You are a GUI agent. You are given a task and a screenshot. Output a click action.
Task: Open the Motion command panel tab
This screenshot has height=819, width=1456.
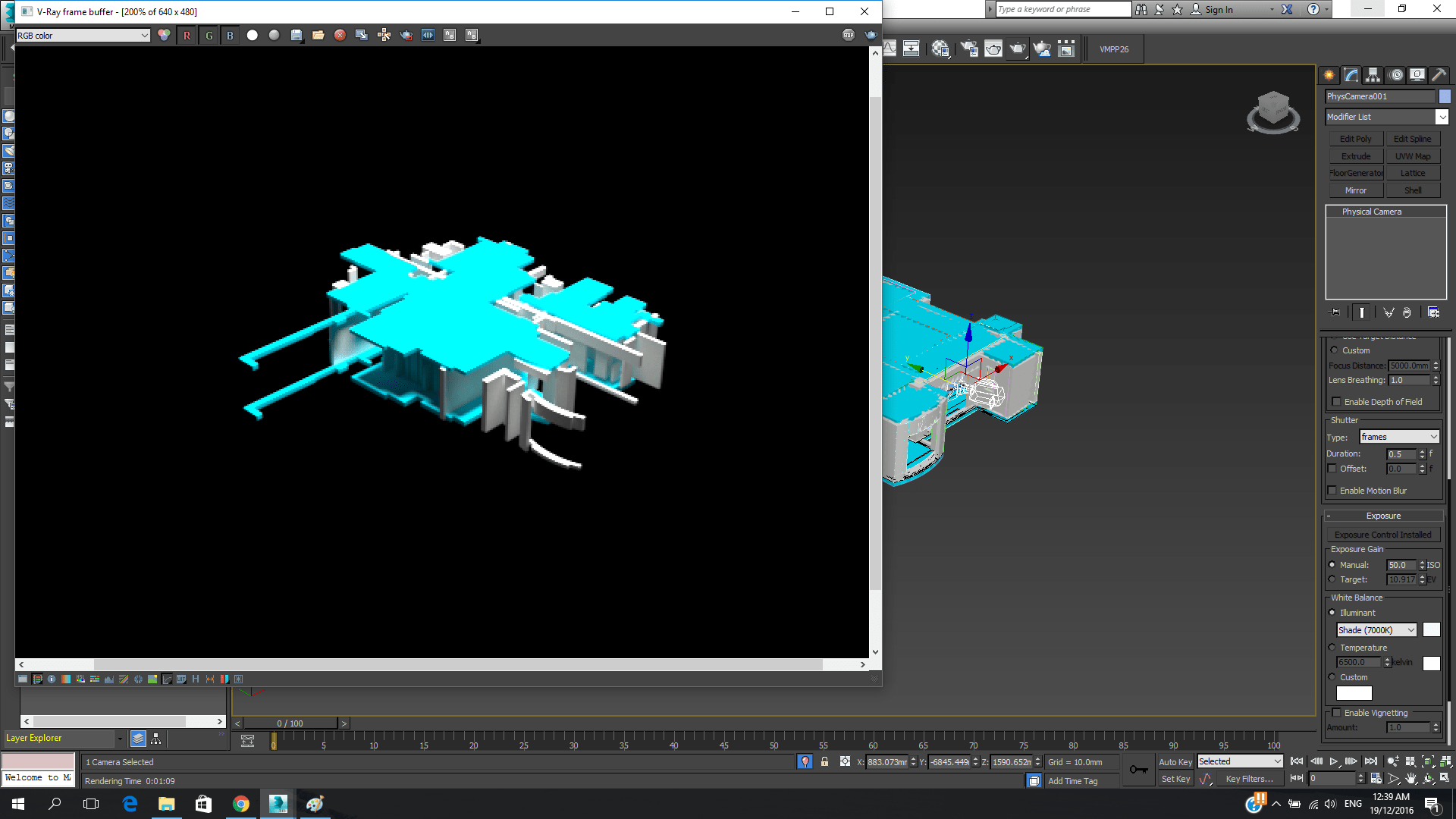tap(1396, 75)
